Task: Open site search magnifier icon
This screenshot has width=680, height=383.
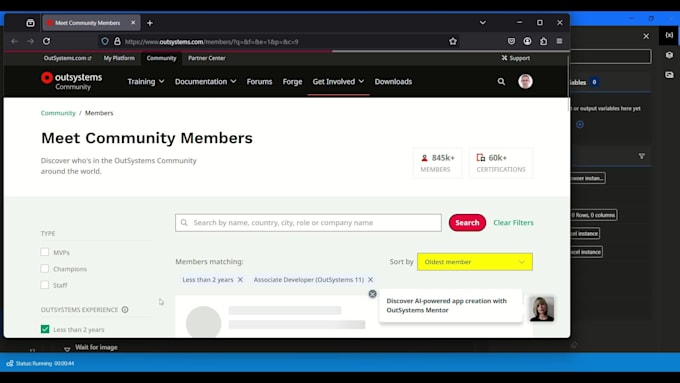Action: pos(501,82)
